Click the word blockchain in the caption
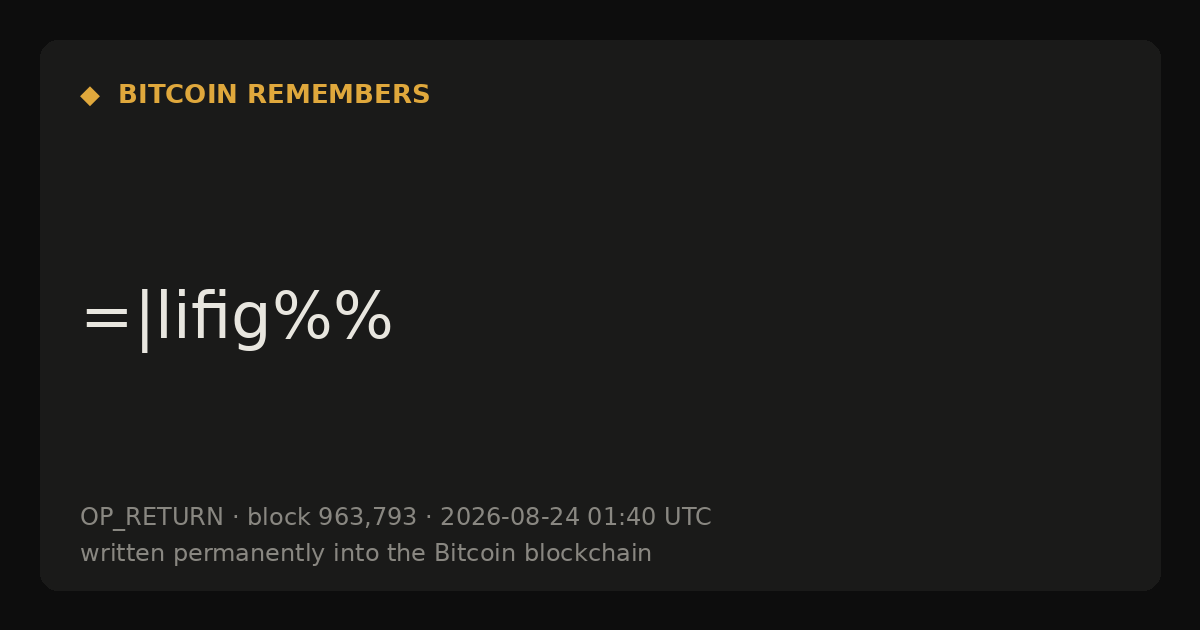The height and width of the screenshot is (630, 1200). pyautogui.click(x=588, y=553)
